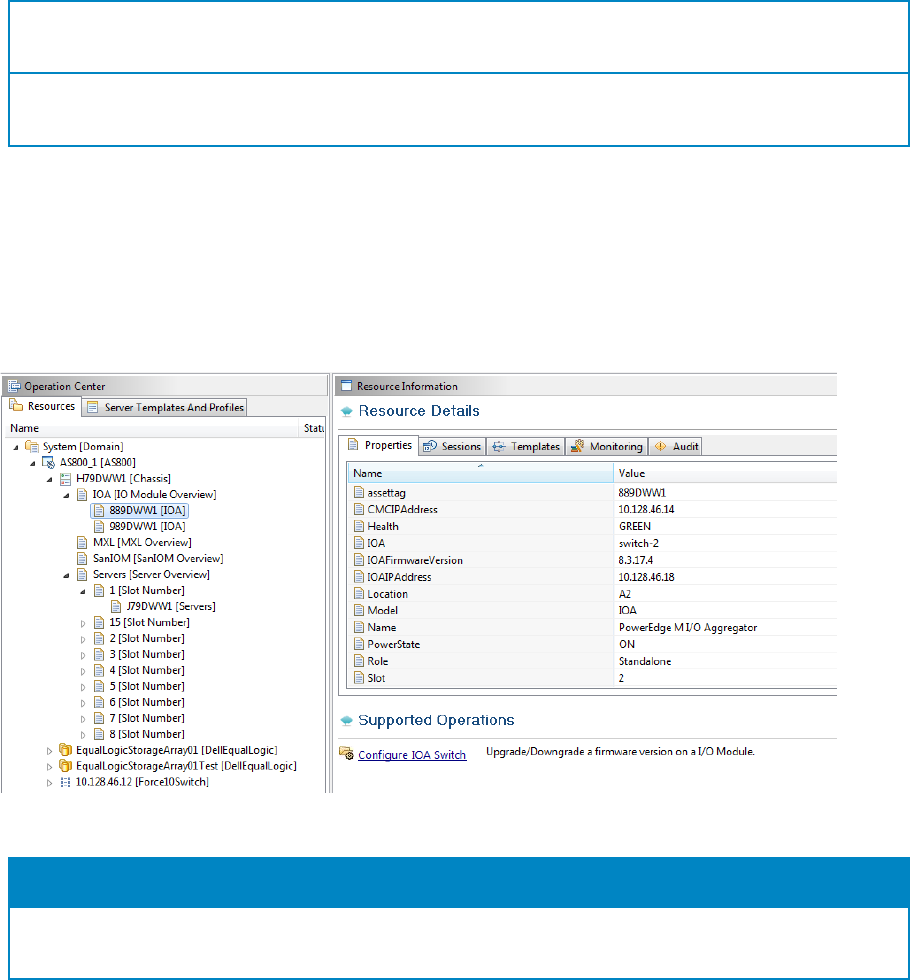Collapse the H79DWW1 [Chassis] node arrow
The height and width of the screenshot is (980, 910).
(49, 479)
